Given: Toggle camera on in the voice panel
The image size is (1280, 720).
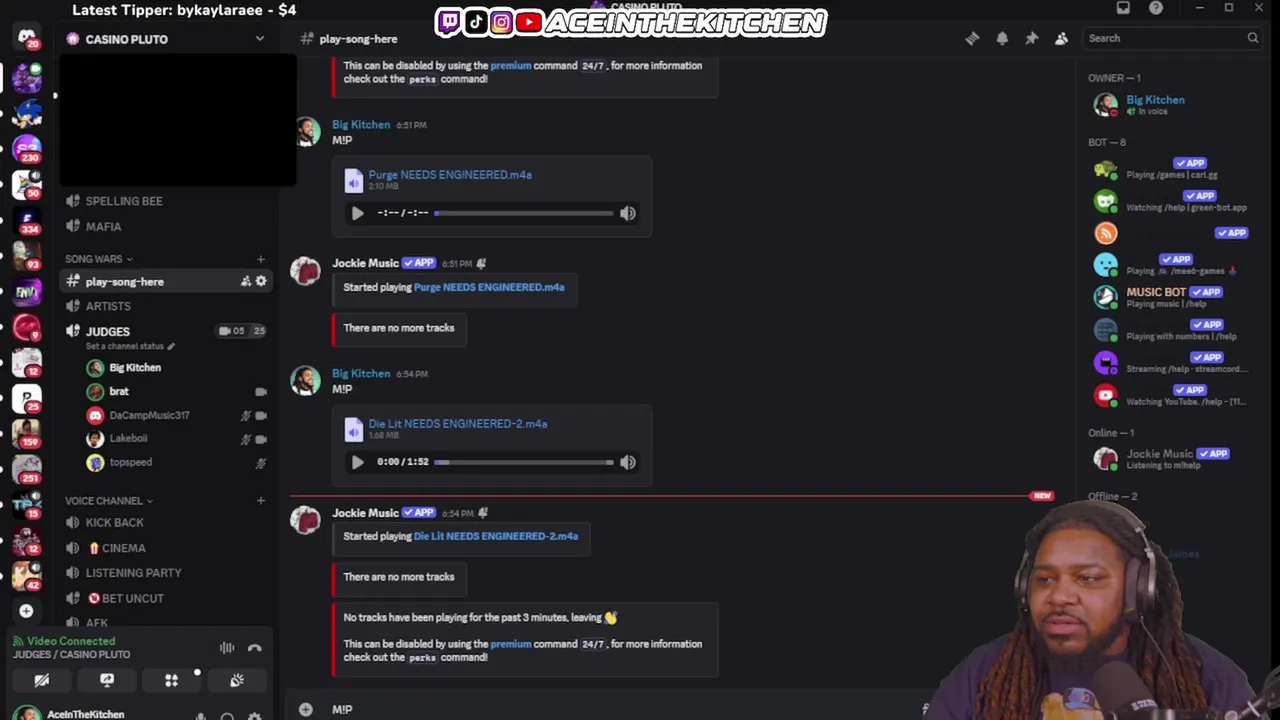Looking at the screenshot, I should tap(42, 680).
